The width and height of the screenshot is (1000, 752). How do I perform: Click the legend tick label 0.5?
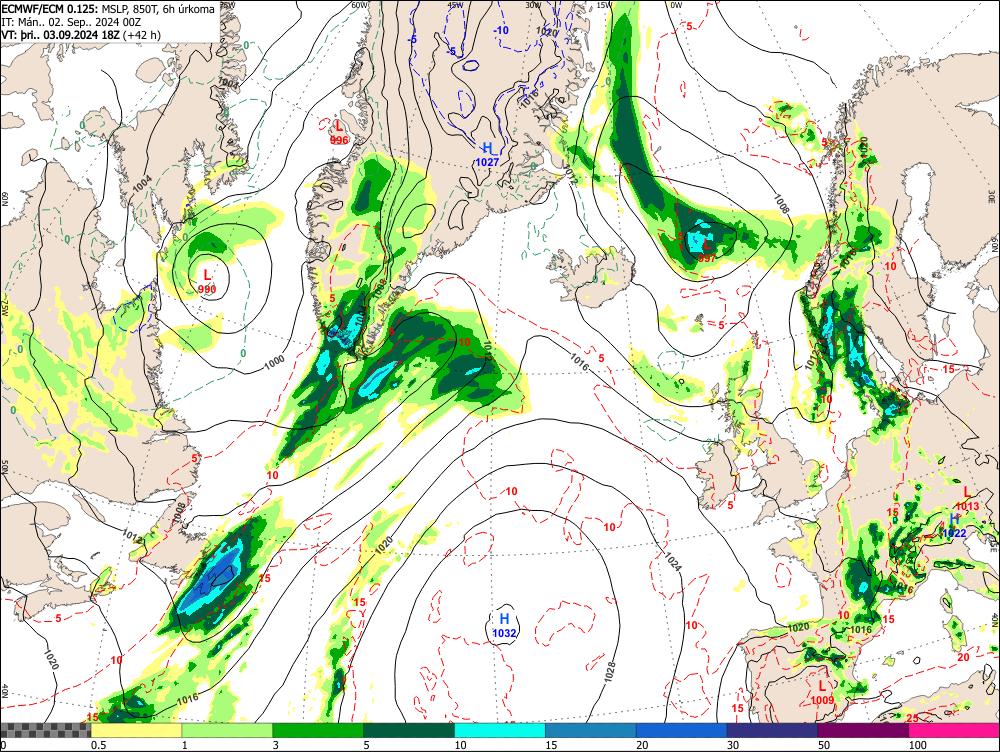[x=98, y=745]
